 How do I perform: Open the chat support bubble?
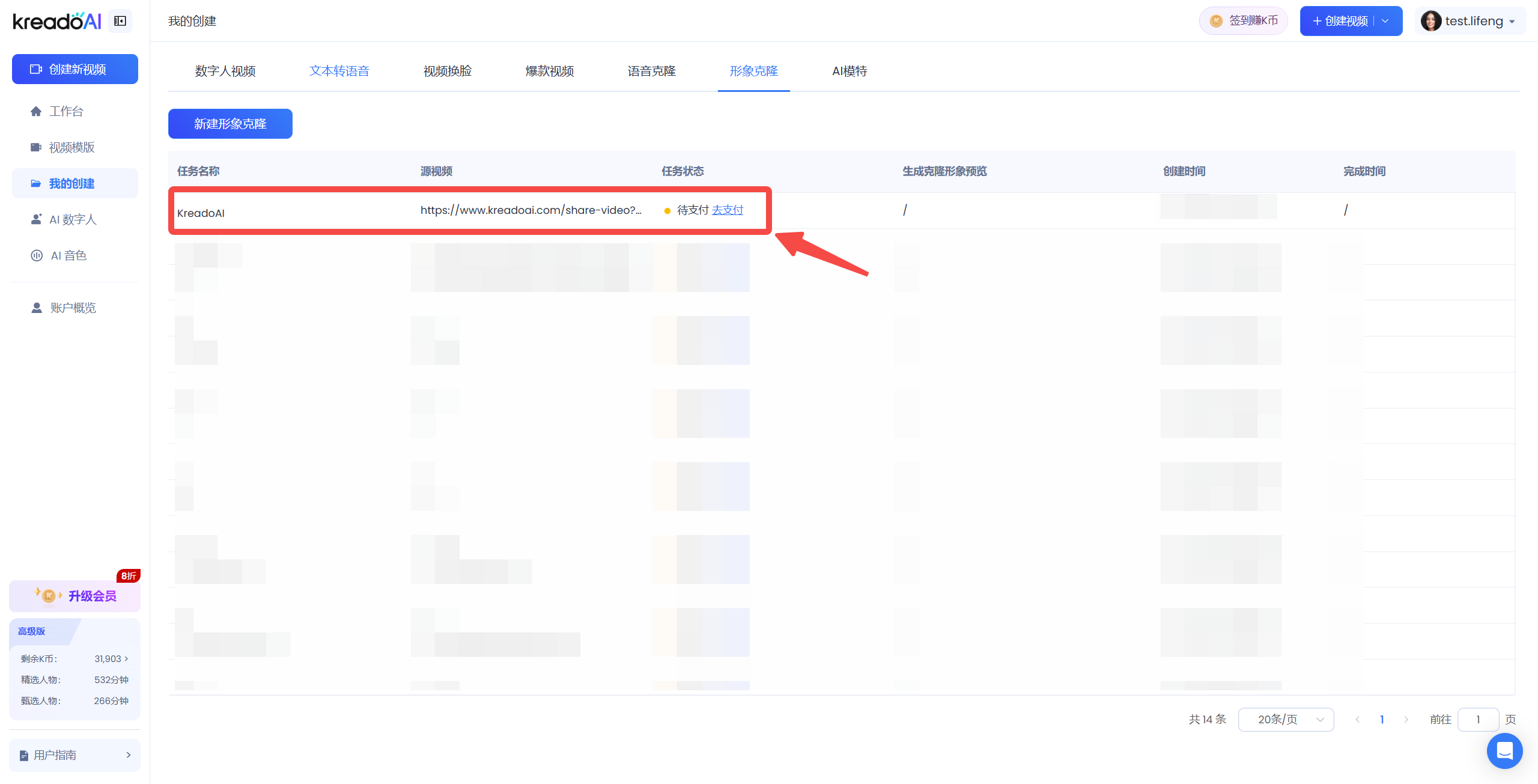1504,750
